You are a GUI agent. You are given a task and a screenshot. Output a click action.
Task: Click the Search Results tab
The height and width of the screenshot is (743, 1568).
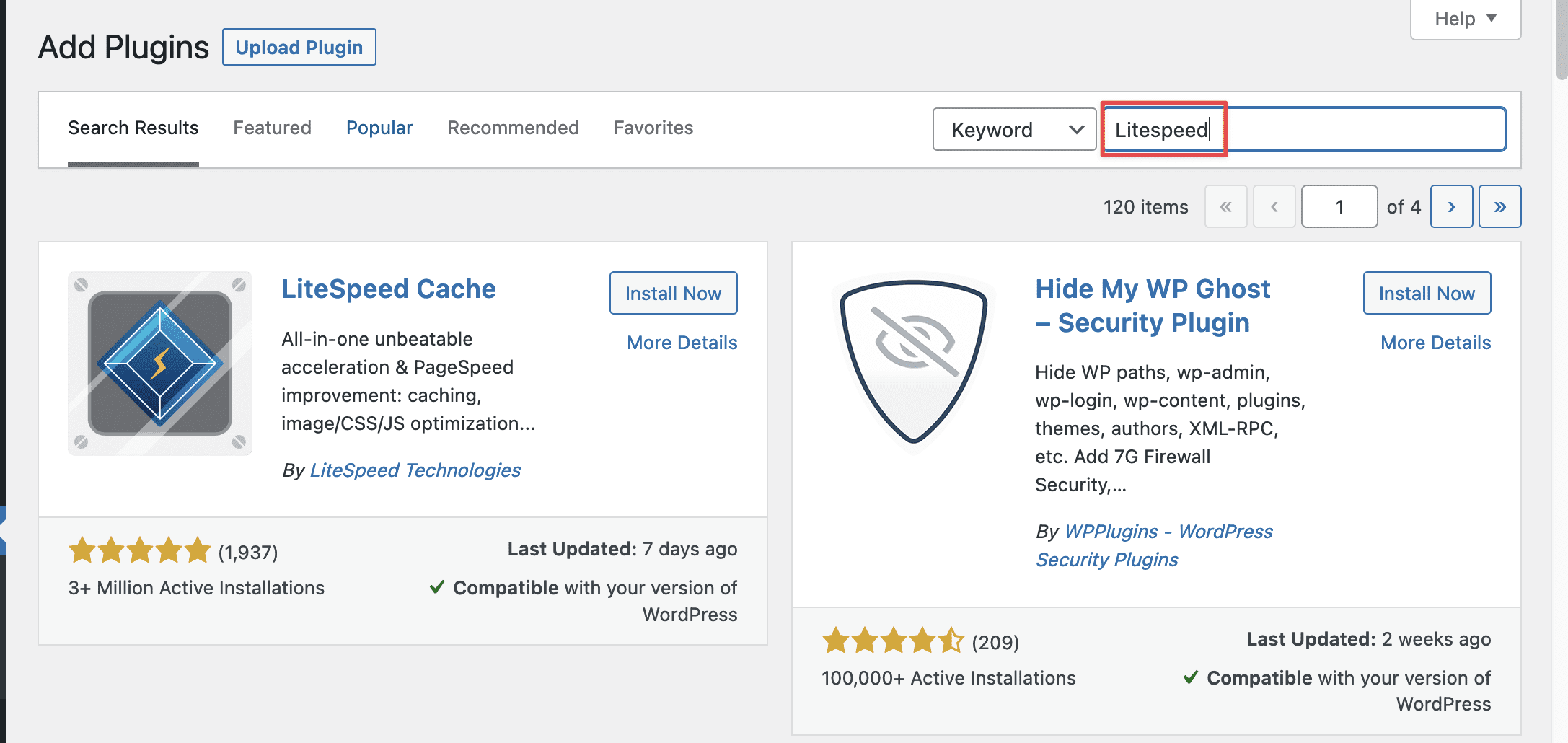pos(133,128)
